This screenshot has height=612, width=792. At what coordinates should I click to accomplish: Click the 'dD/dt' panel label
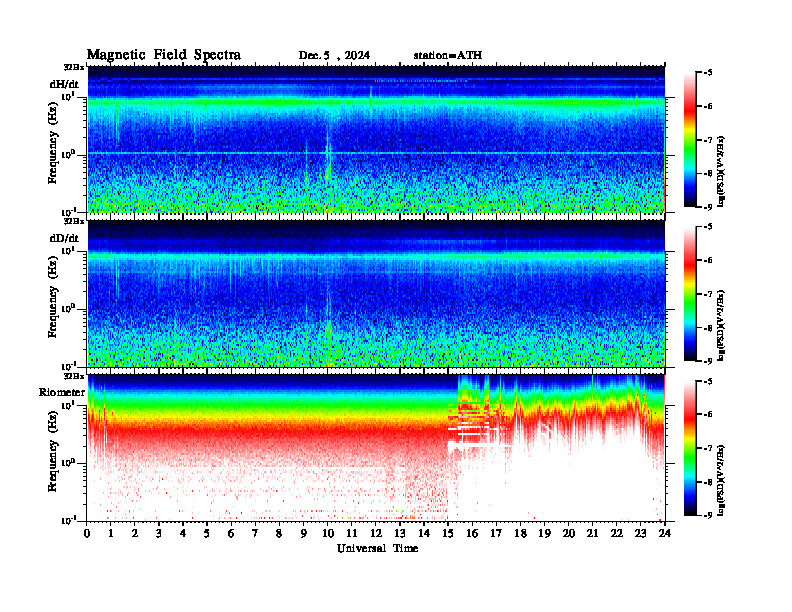click(64, 238)
